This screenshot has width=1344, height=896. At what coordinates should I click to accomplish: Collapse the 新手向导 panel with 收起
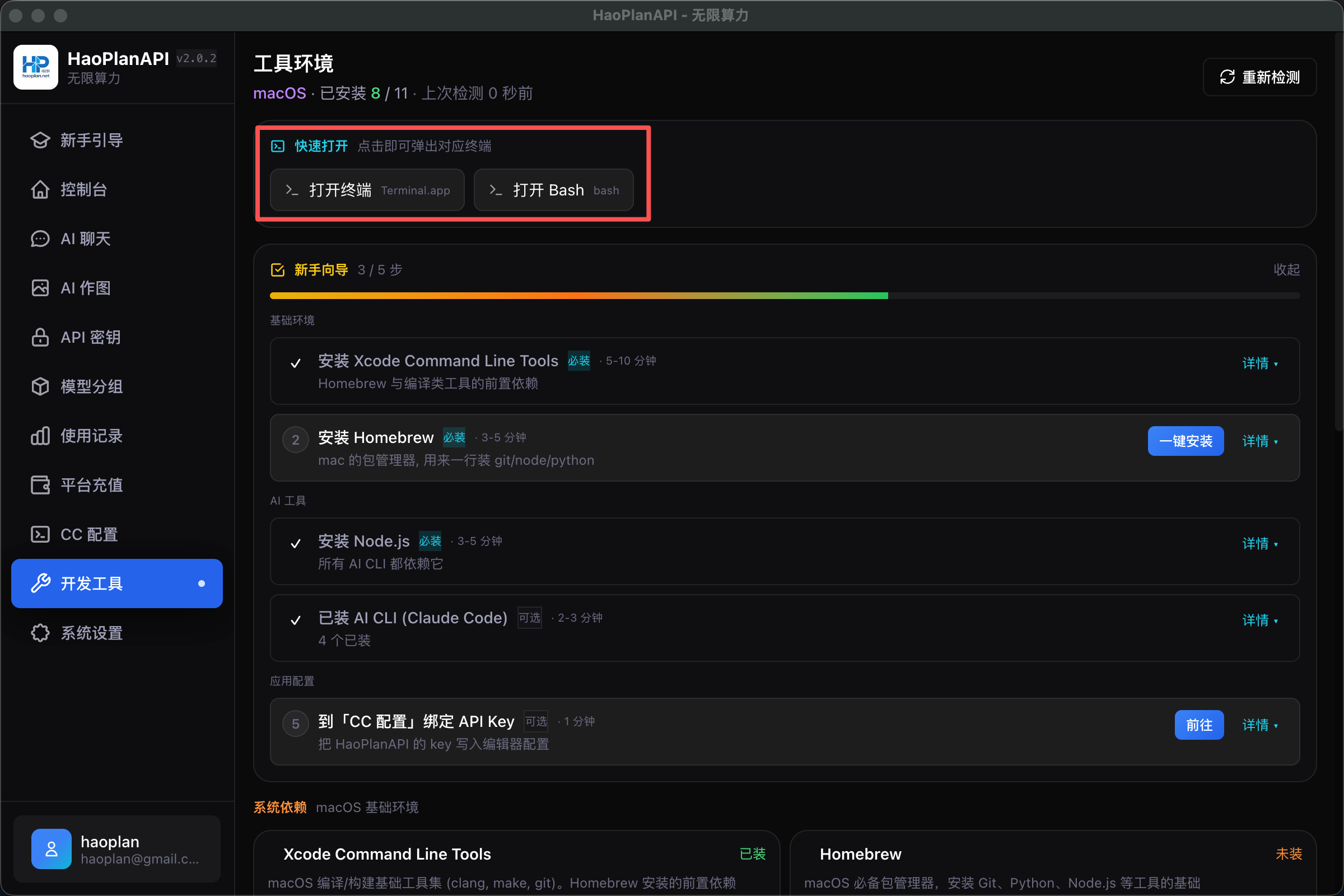click(1286, 270)
